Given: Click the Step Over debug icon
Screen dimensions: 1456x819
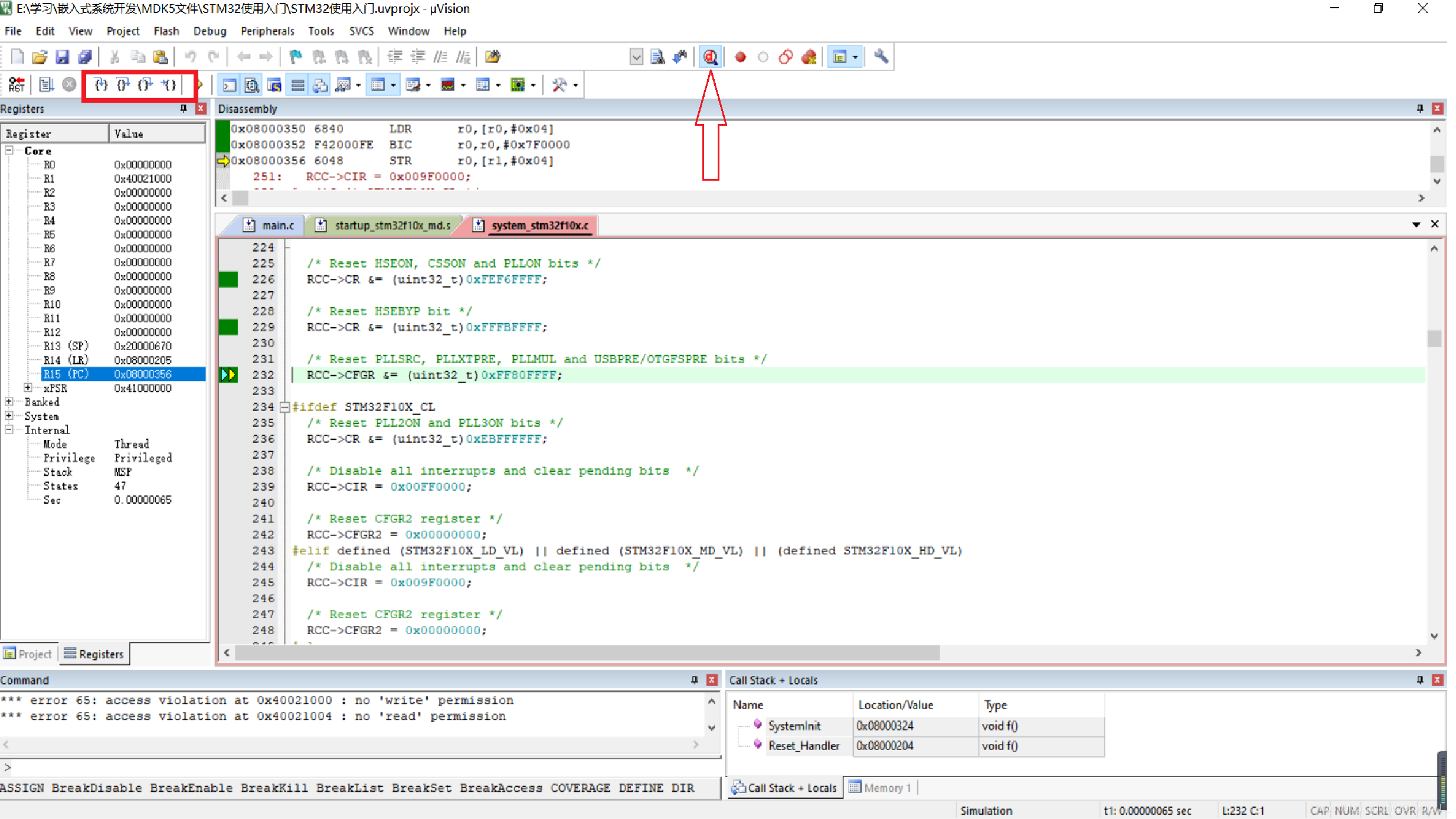Looking at the screenshot, I should pos(123,84).
